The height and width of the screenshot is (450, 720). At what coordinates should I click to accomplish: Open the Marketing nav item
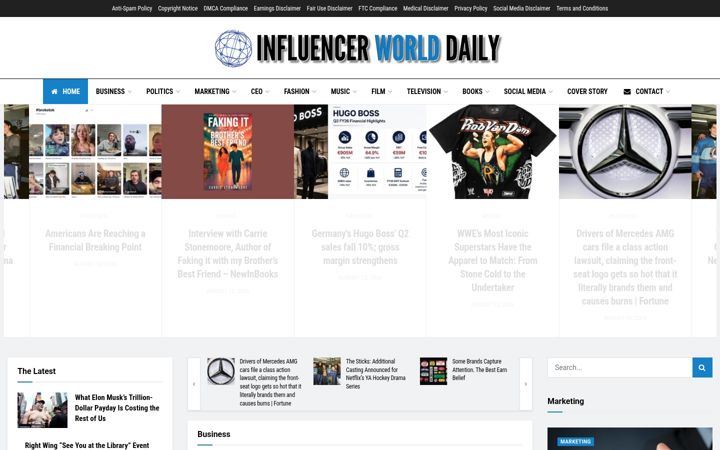(212, 91)
